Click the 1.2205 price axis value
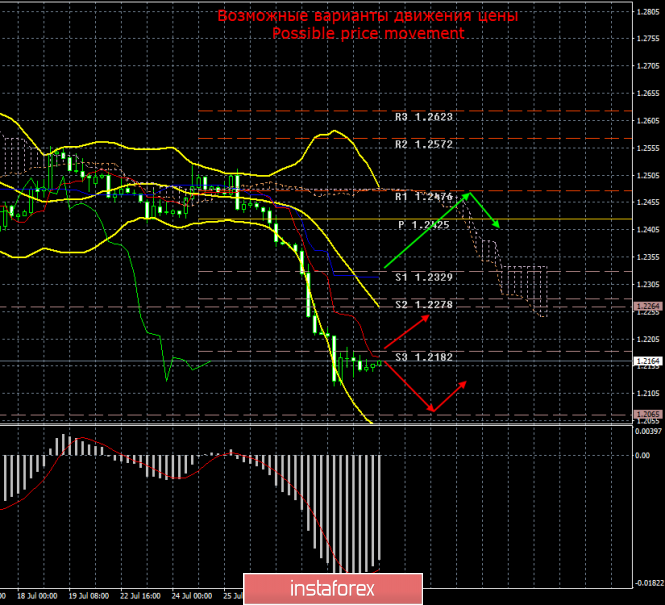This screenshot has width=665, height=605. [x=648, y=339]
